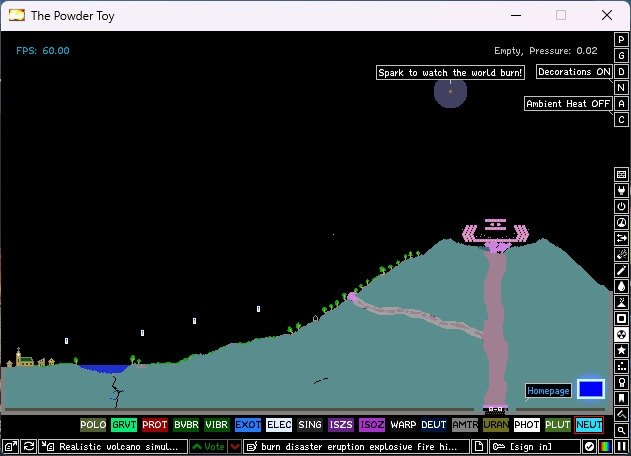The width and height of the screenshot is (631, 456).
Task: Open the Sensors gauge category icon
Action: [x=621, y=222]
